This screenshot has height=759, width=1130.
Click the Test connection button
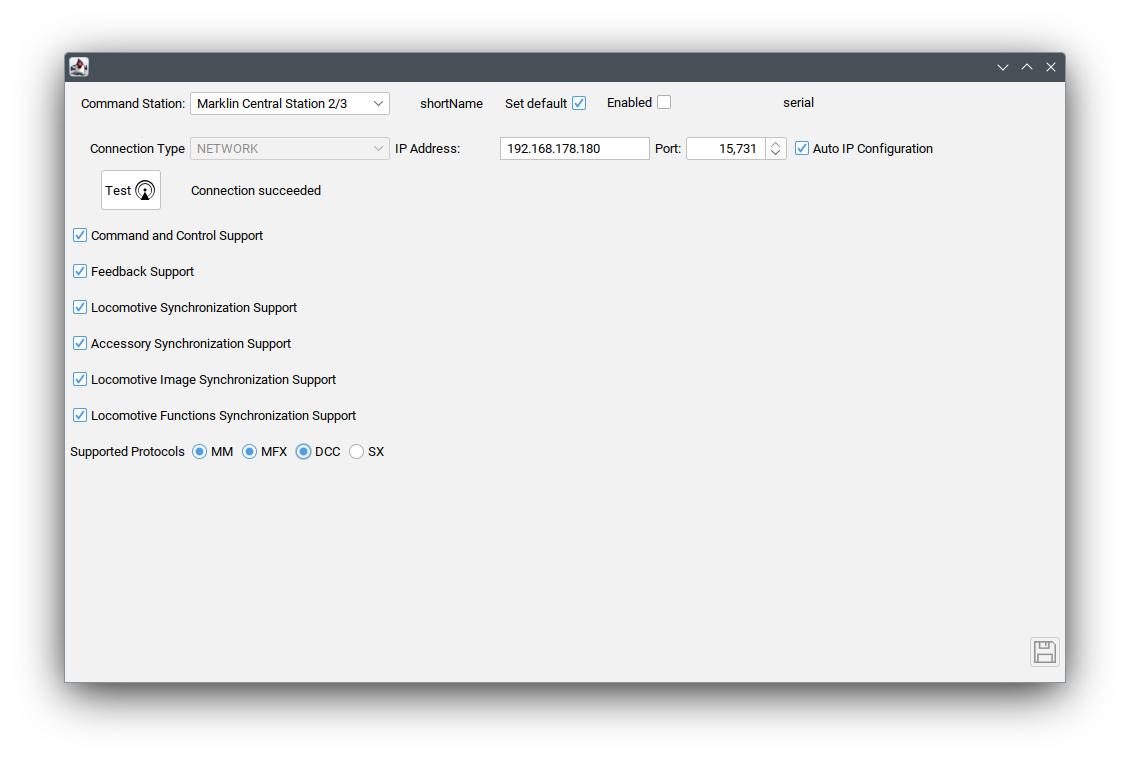130,190
